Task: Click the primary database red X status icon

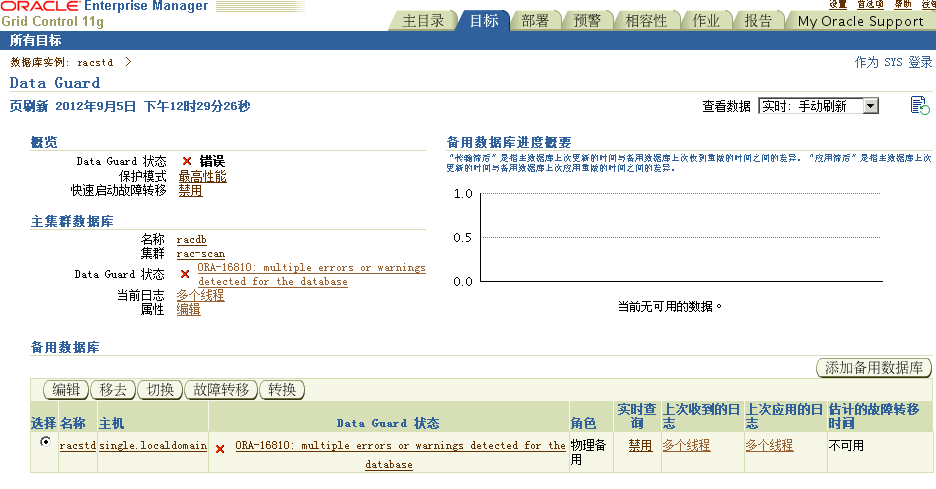Action: (185, 274)
